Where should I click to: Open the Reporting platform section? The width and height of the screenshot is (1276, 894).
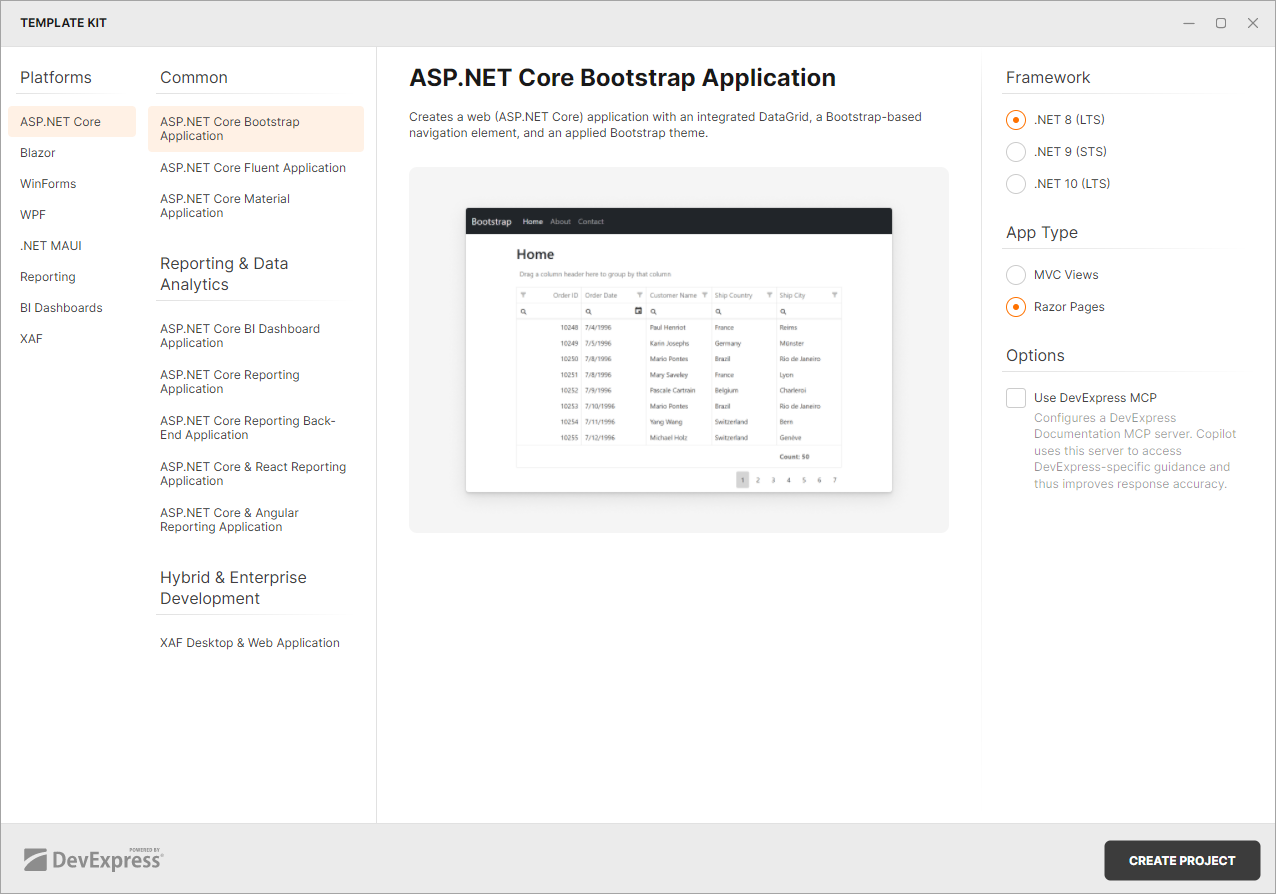(x=47, y=276)
